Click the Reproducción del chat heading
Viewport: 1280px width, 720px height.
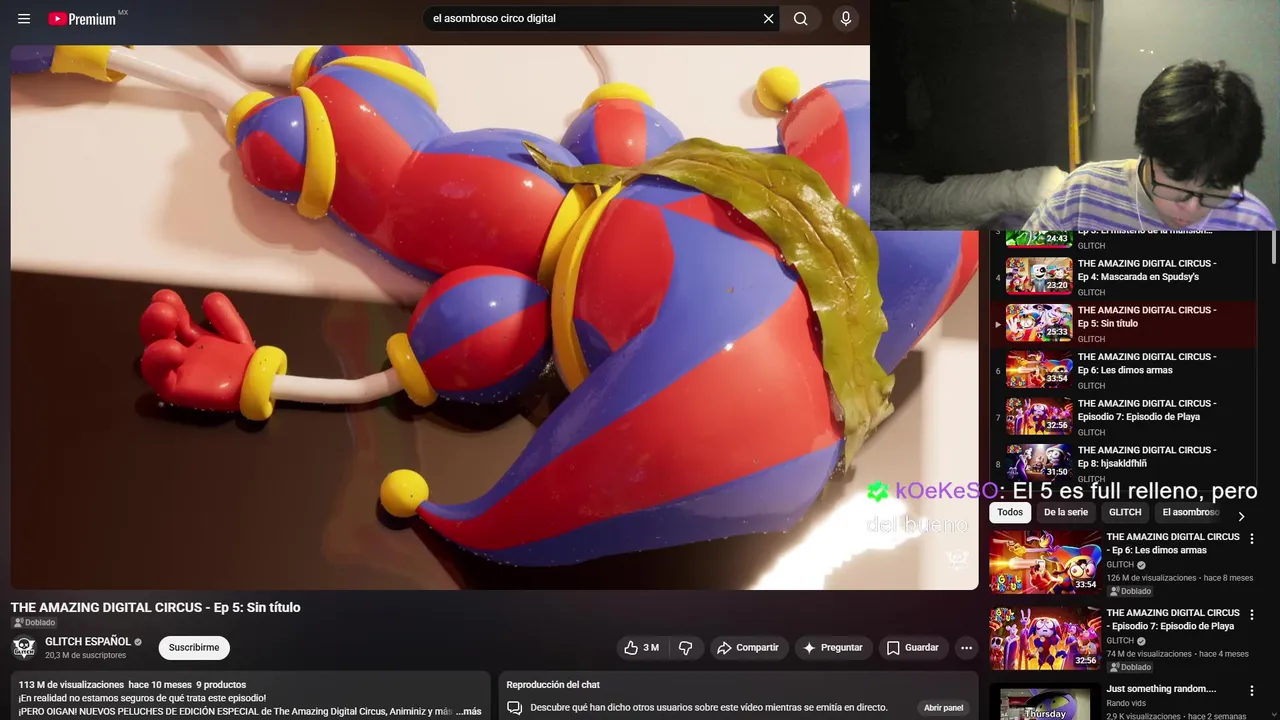553,685
